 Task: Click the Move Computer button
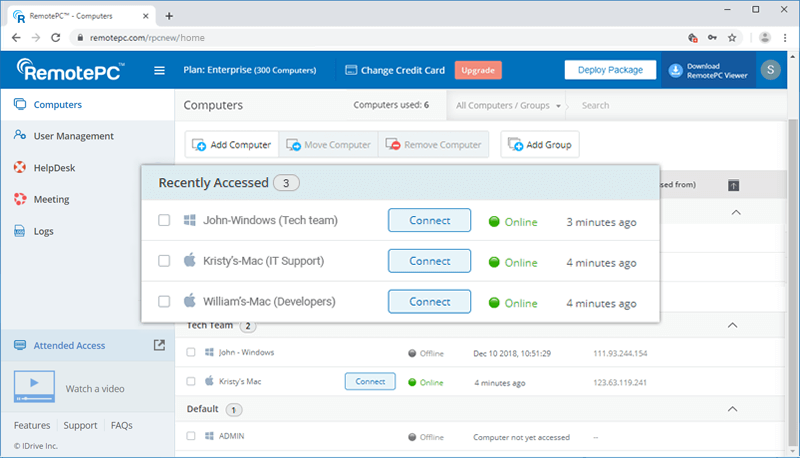[328, 145]
